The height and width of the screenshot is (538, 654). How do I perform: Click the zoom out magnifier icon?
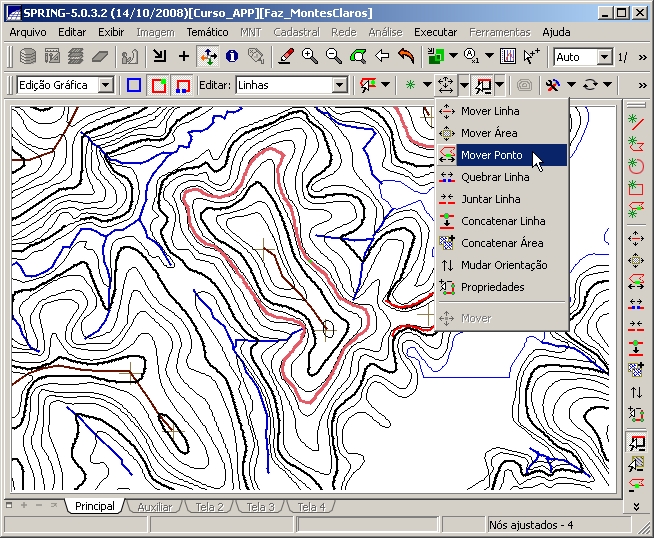point(334,57)
